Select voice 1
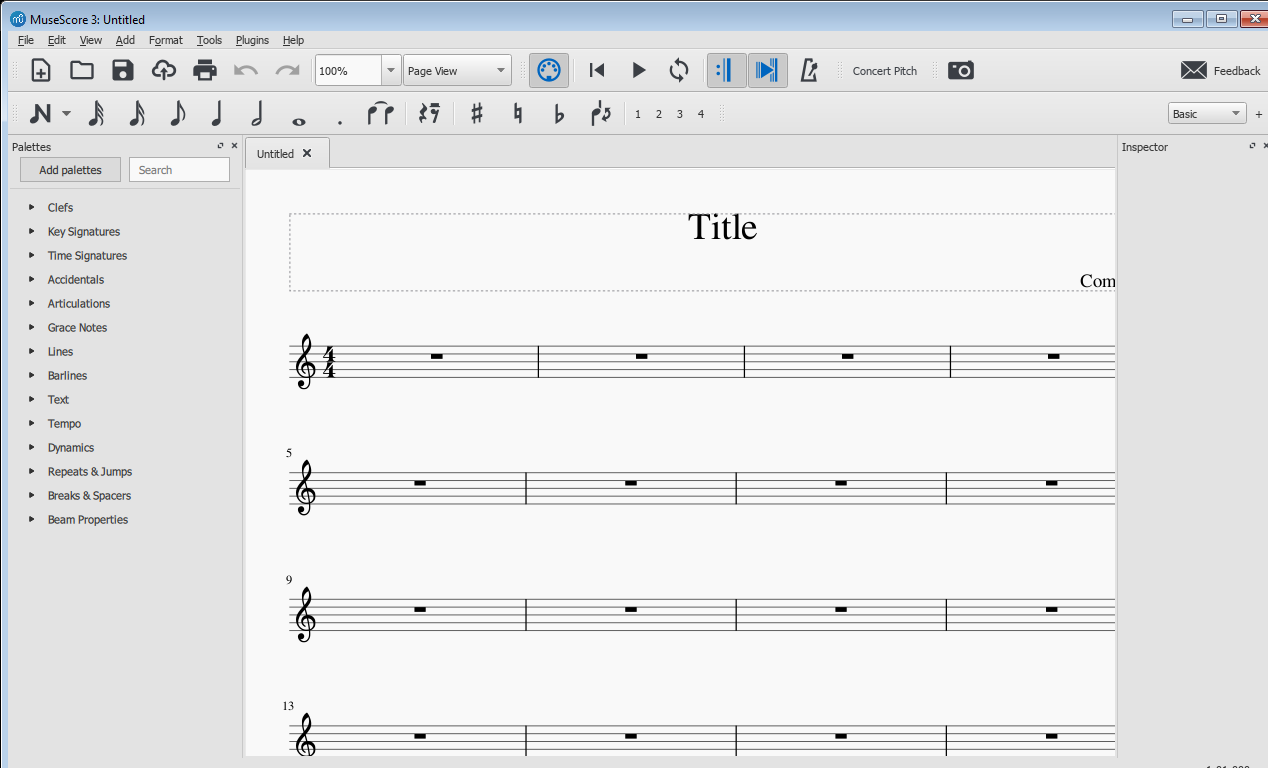 coord(638,114)
